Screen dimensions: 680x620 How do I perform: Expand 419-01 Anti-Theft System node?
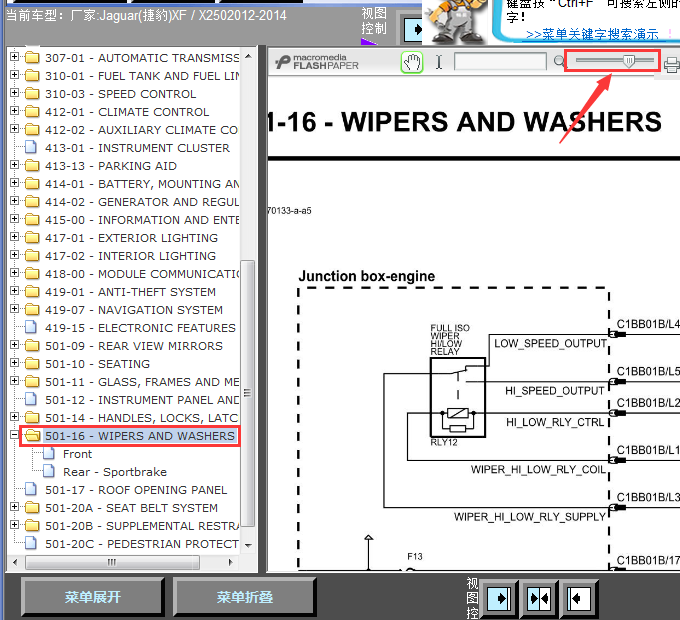(14, 291)
